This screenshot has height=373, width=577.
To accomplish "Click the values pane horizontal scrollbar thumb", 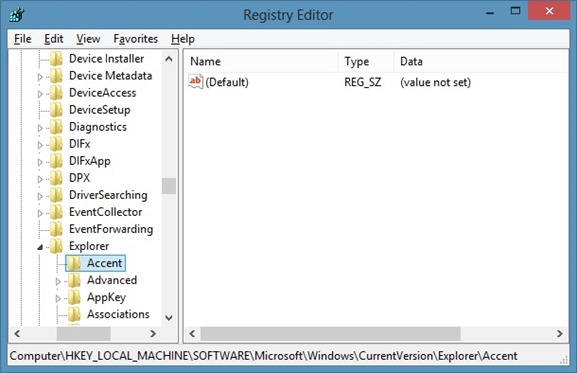I will coord(330,334).
